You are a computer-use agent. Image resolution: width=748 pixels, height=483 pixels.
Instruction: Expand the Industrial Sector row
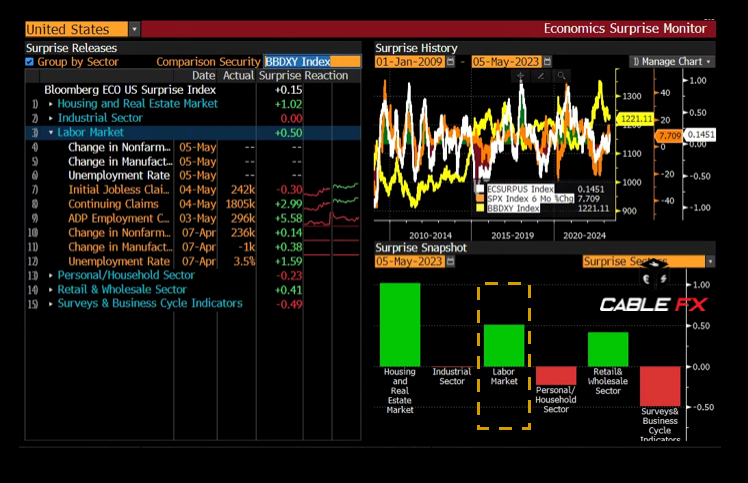coord(51,118)
